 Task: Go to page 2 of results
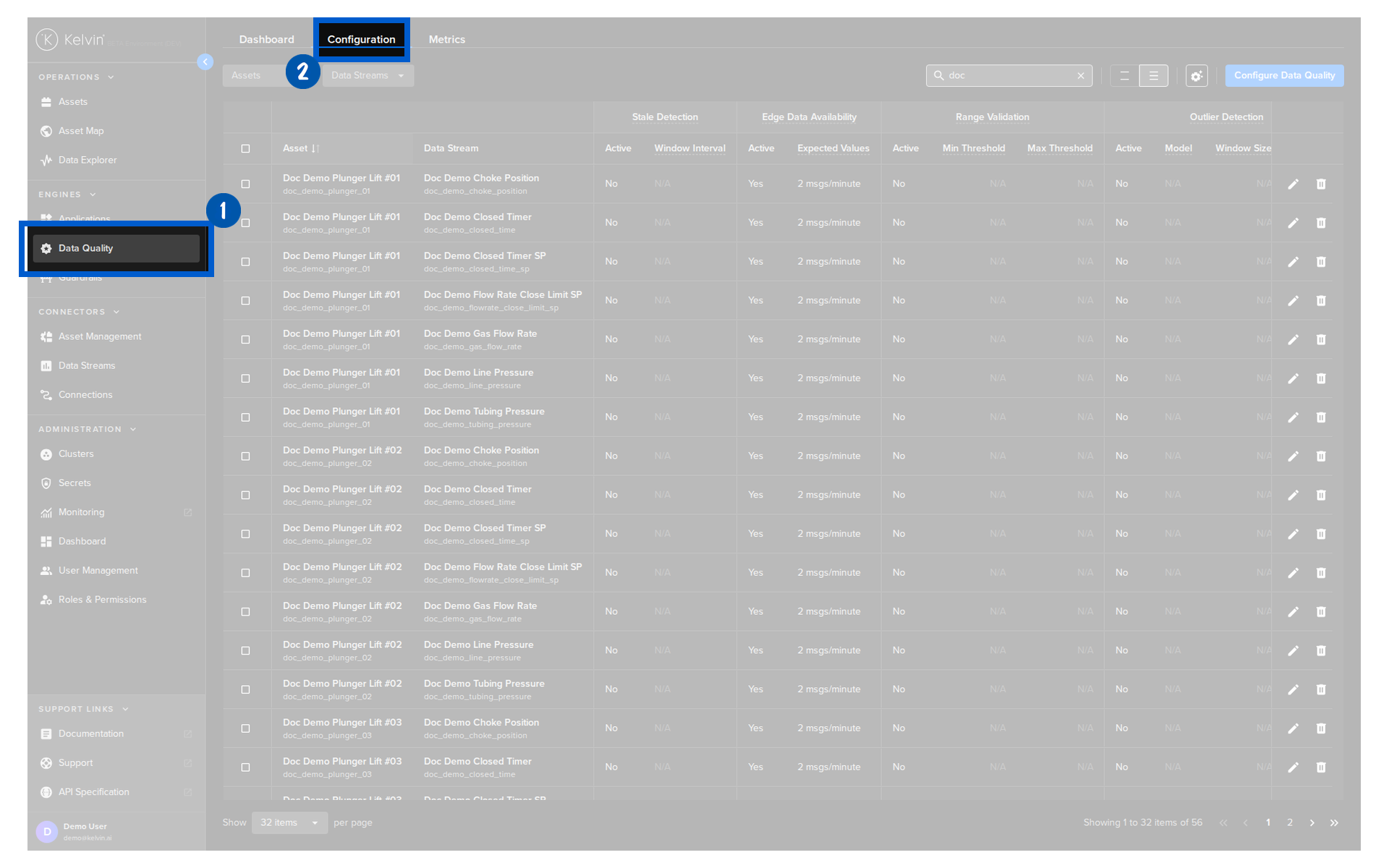[1289, 822]
